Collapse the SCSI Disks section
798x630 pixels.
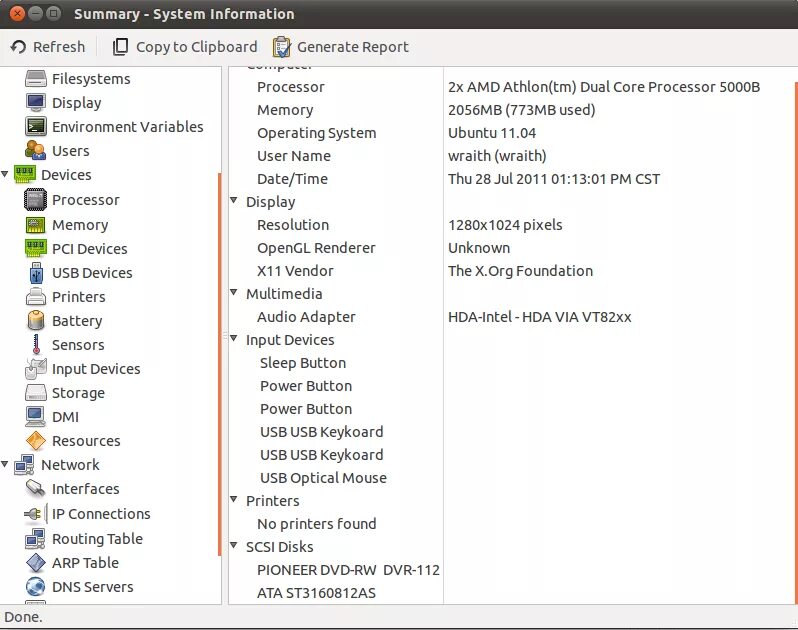tap(234, 547)
